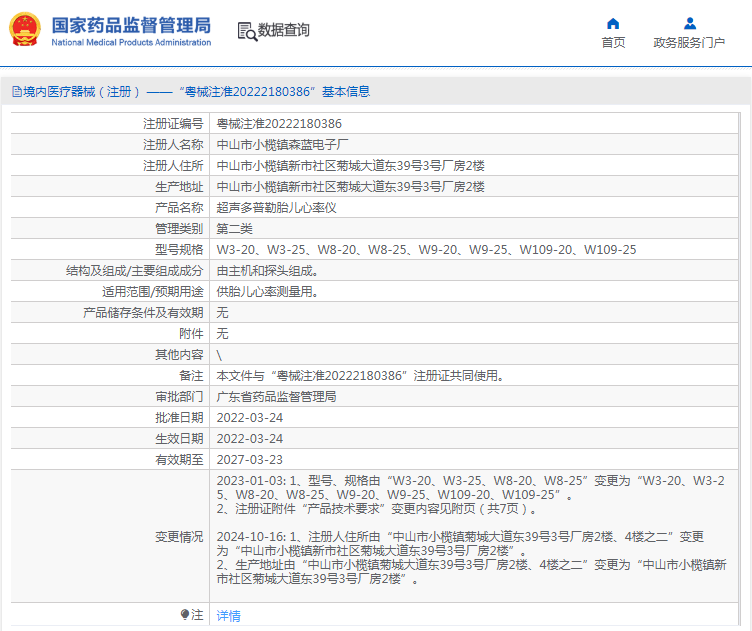This screenshot has width=752, height=631.
Task: Click the 备注 remark value text
Action: pyautogui.click(x=360, y=375)
